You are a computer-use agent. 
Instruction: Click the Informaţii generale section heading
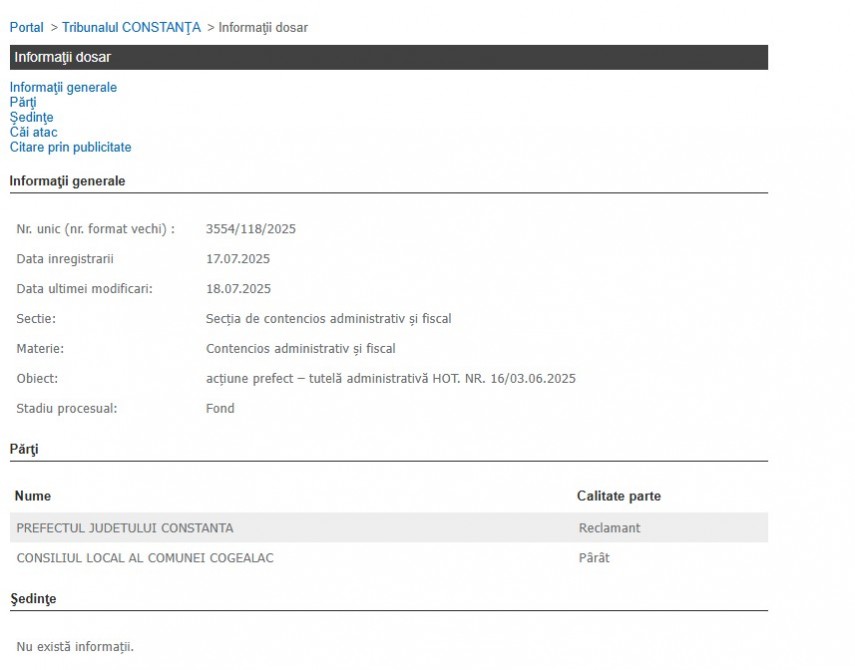(x=68, y=181)
